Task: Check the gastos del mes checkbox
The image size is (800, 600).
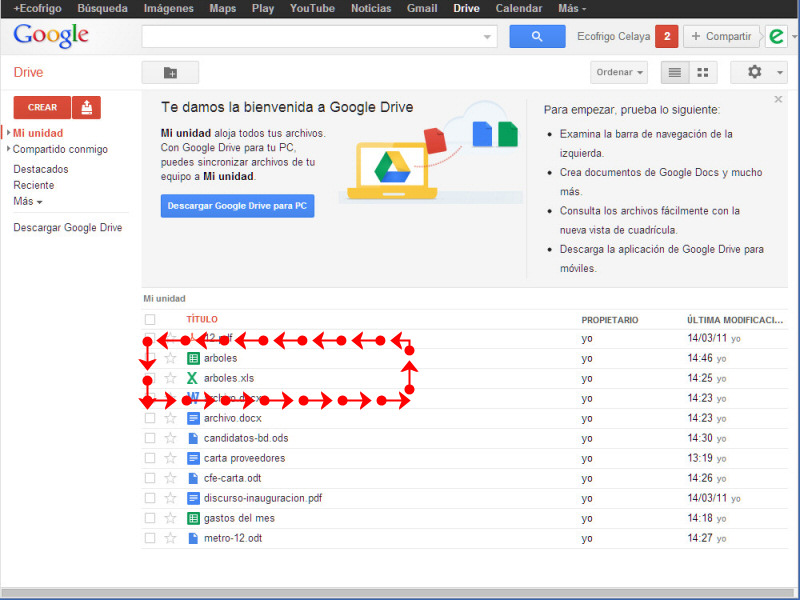Action: pos(149,518)
